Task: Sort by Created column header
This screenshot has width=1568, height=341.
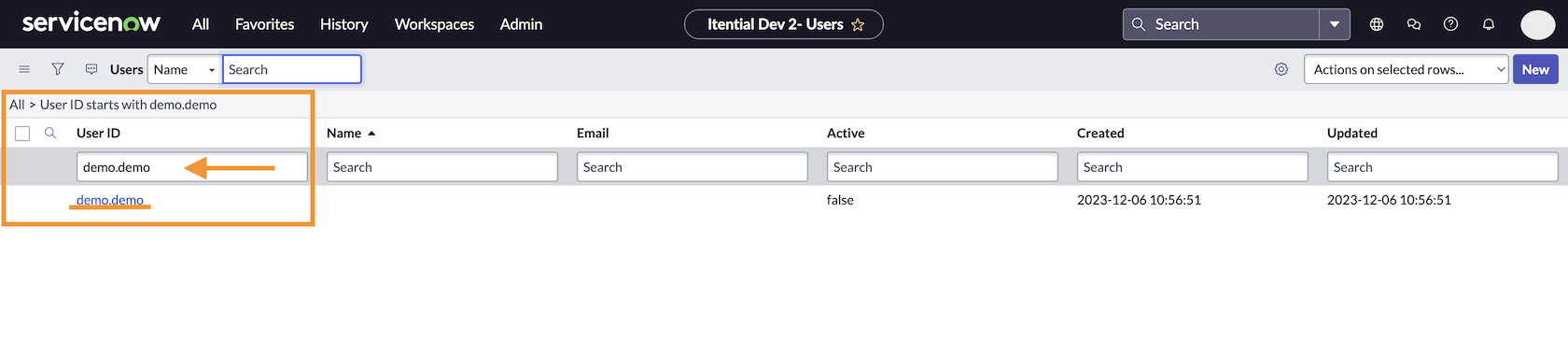Action: pos(1100,133)
